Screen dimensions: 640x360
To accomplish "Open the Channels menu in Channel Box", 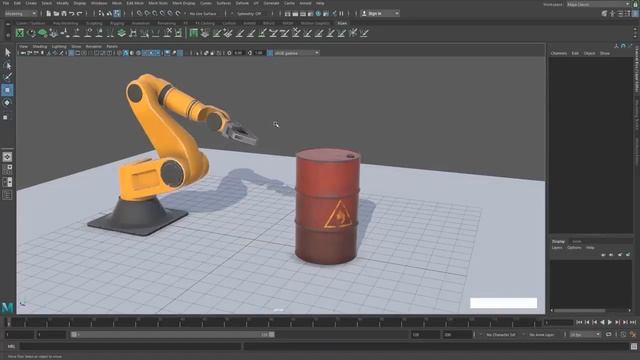I will 559,53.
